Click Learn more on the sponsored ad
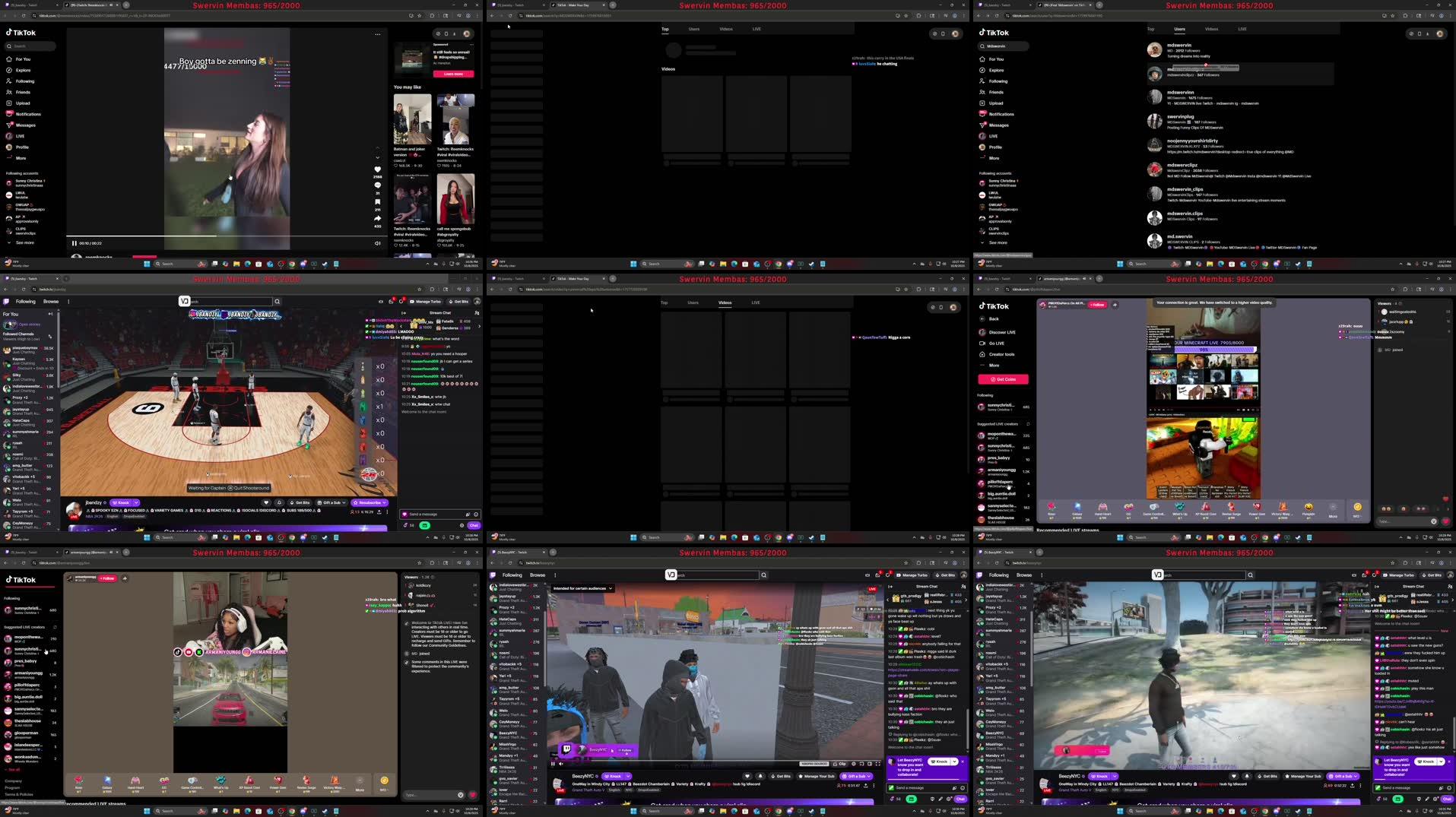Screen dimensions: 1456x817 click(453, 74)
